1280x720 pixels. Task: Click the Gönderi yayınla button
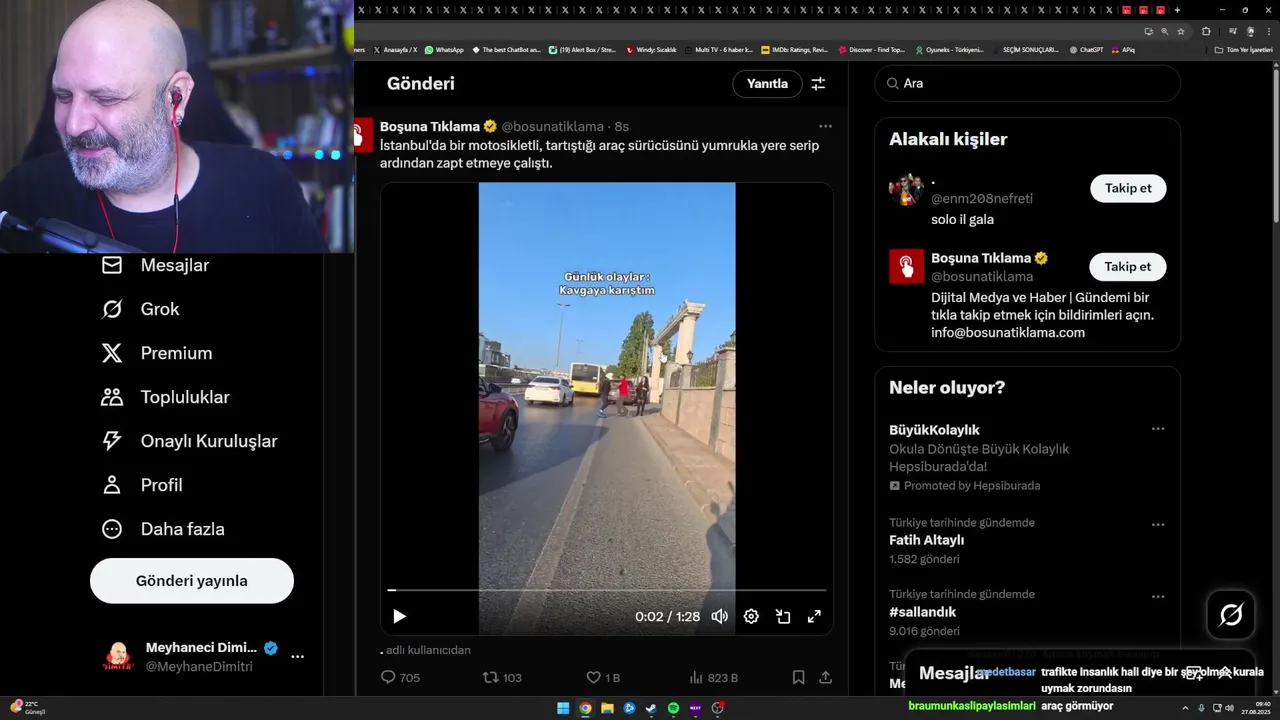tap(192, 581)
